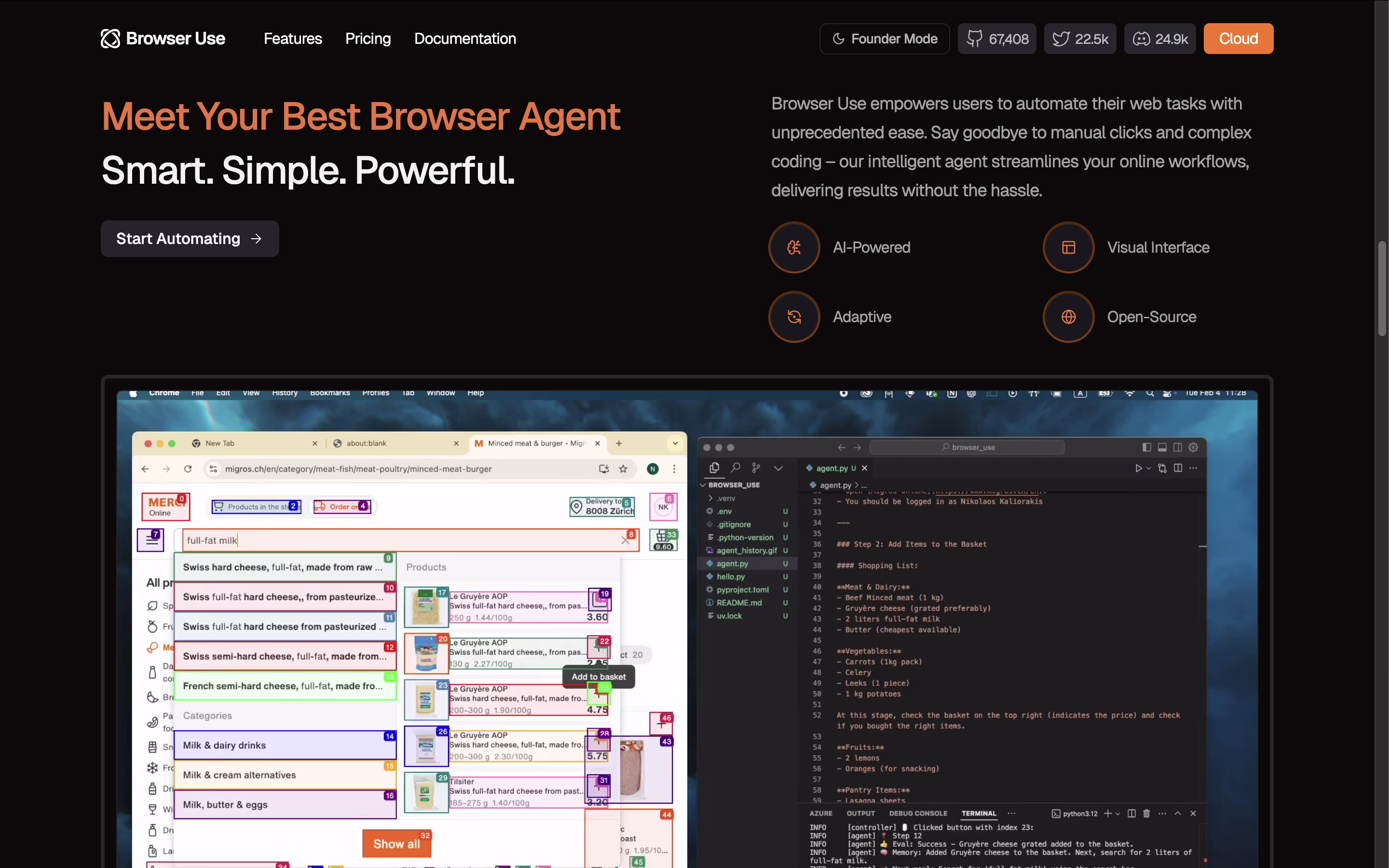Image resolution: width=1389 pixels, height=868 pixels.
Task: Run agent.py with the play icon
Action: [1138, 468]
